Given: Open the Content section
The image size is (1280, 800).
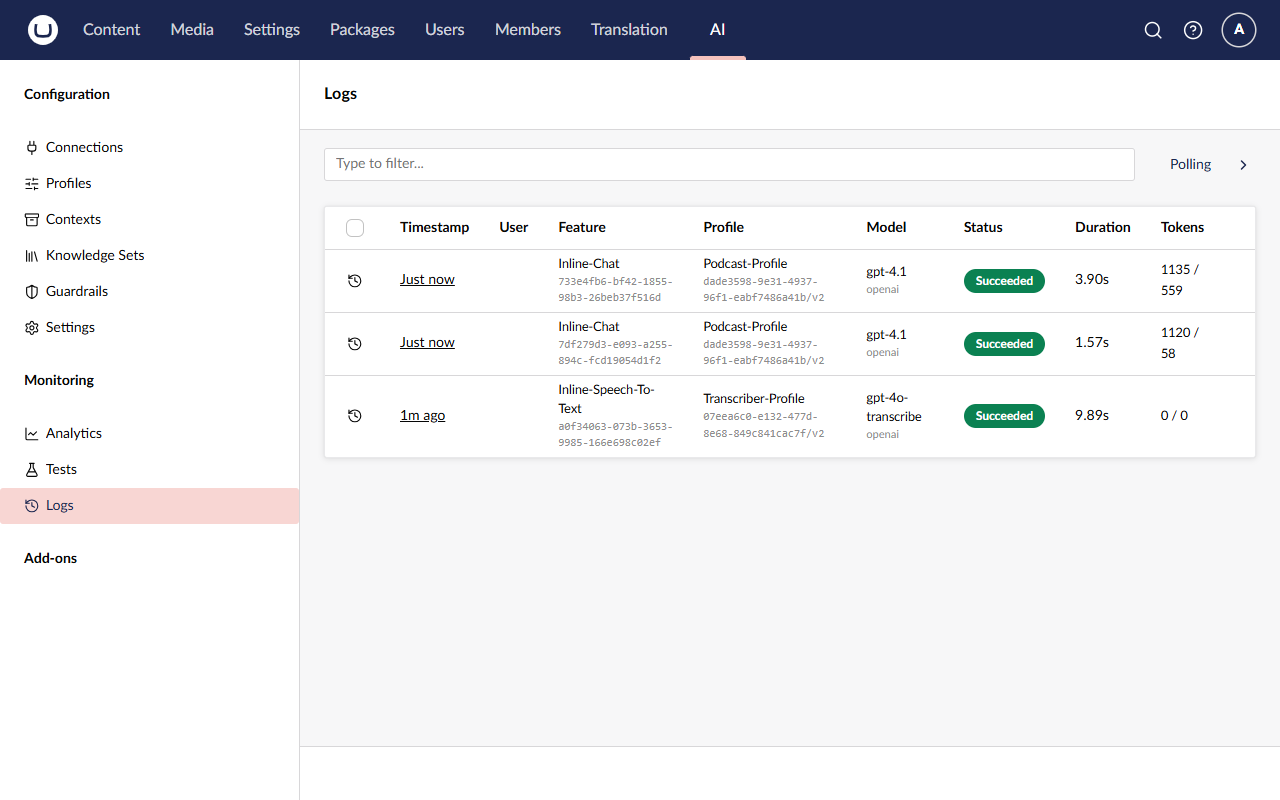Looking at the screenshot, I should point(112,30).
